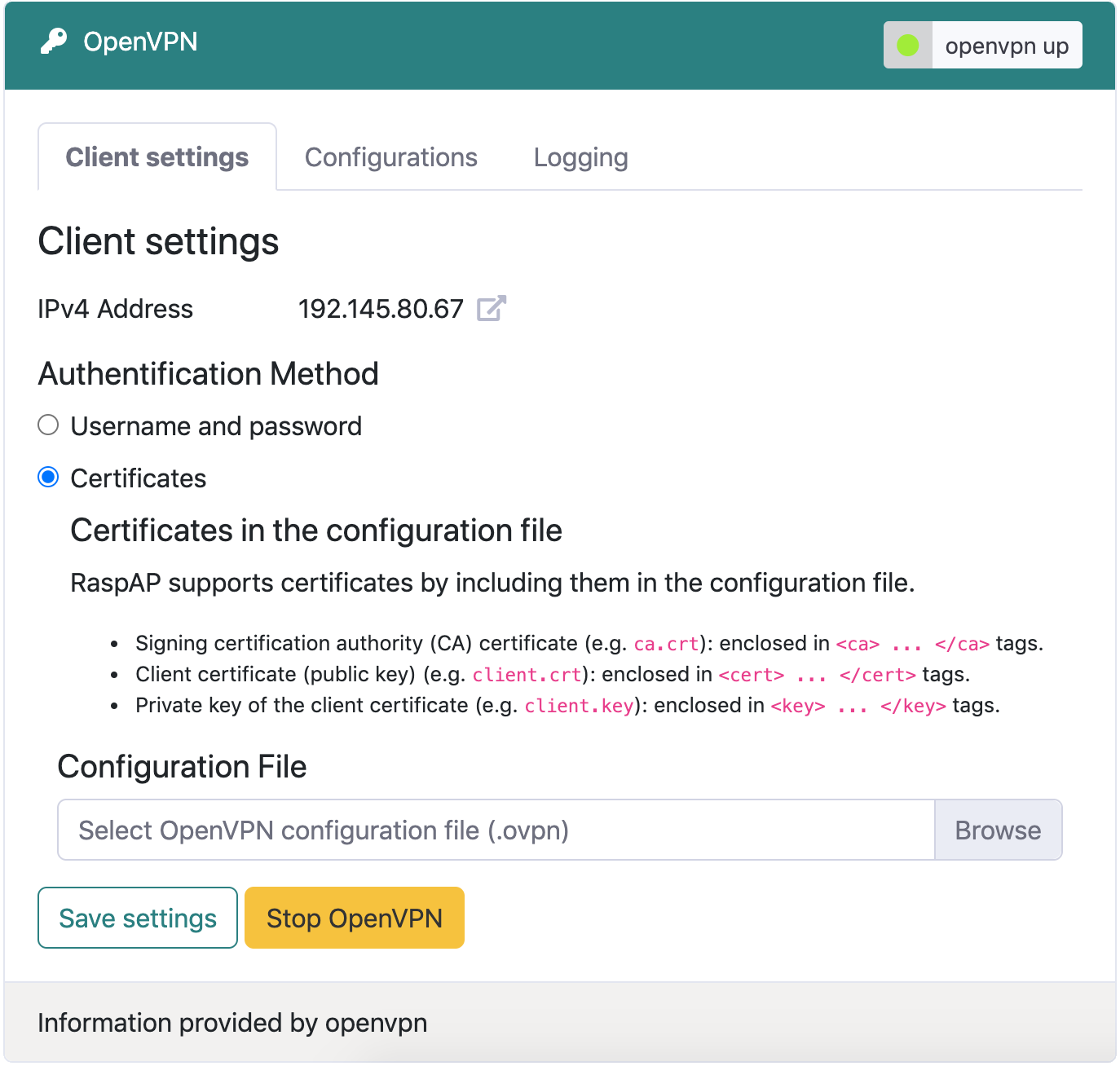
Task: Click the green openvpn status indicator dot
Action: (908, 46)
